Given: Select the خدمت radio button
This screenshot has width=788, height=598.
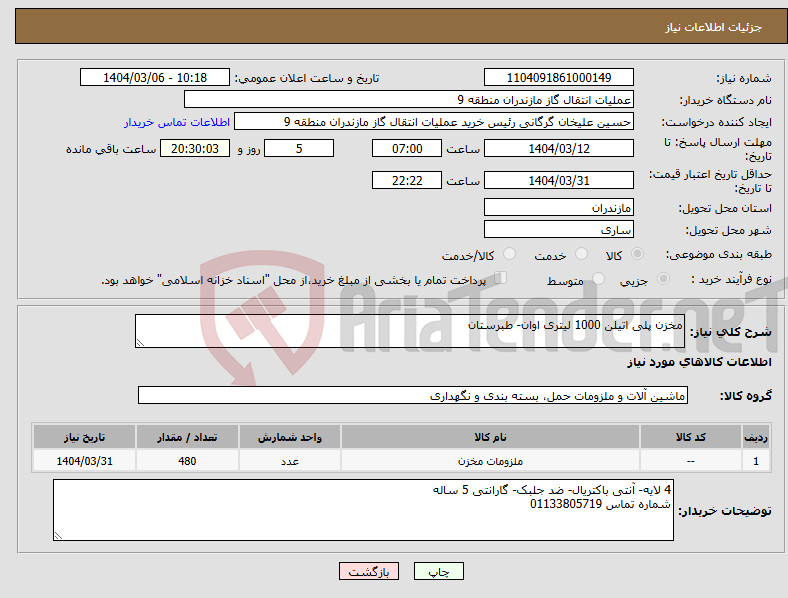Looking at the screenshot, I should [581, 254].
